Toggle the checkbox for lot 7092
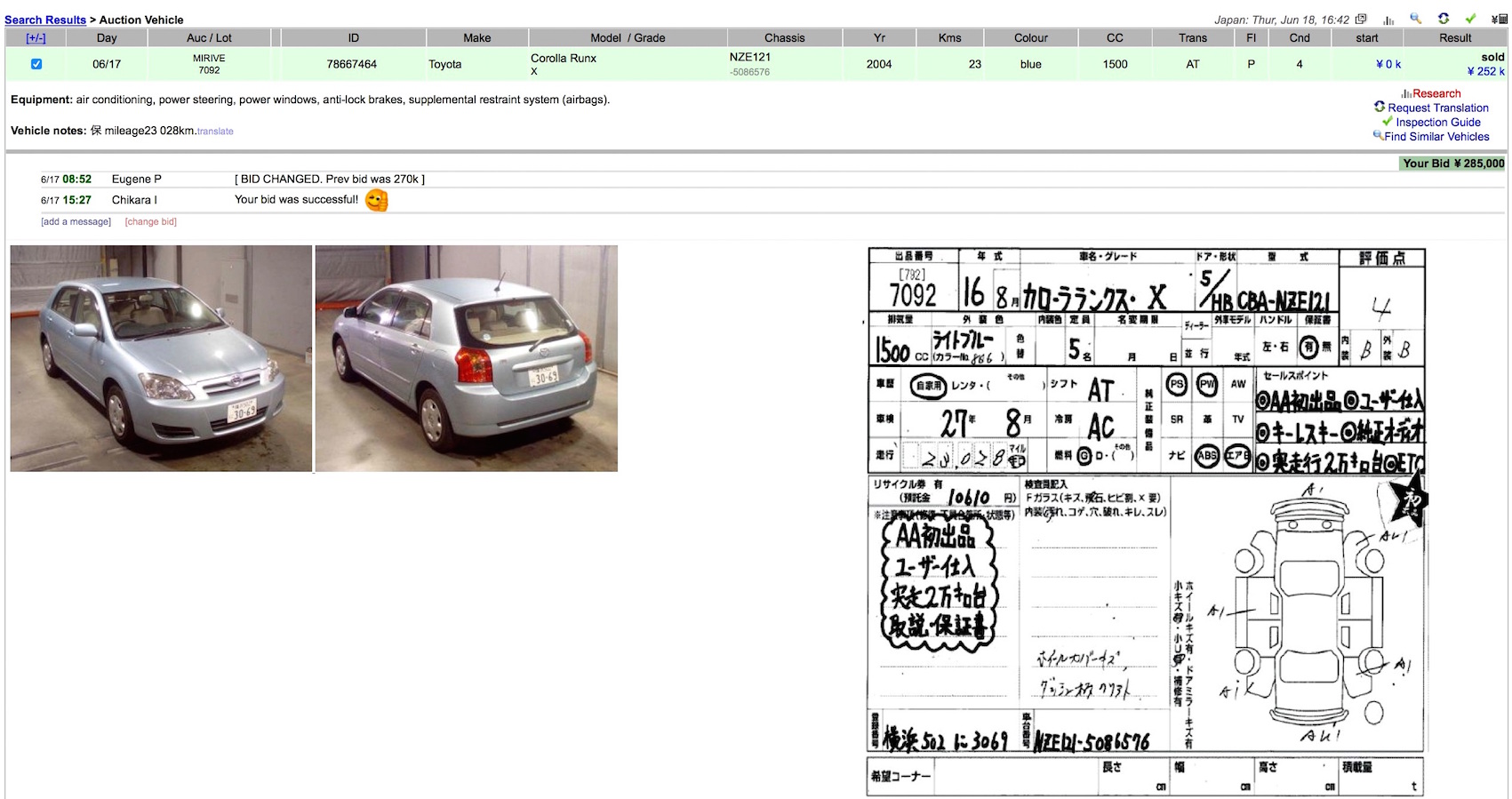The image size is (1512, 799). [36, 64]
